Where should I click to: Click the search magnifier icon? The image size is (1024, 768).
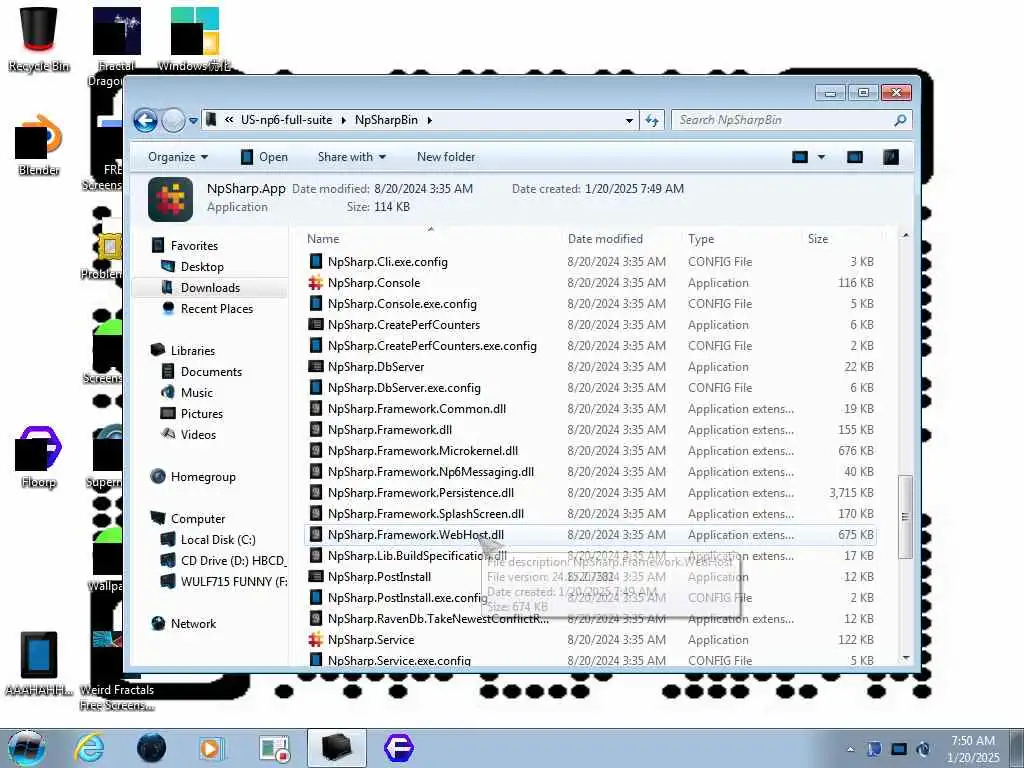(x=901, y=120)
